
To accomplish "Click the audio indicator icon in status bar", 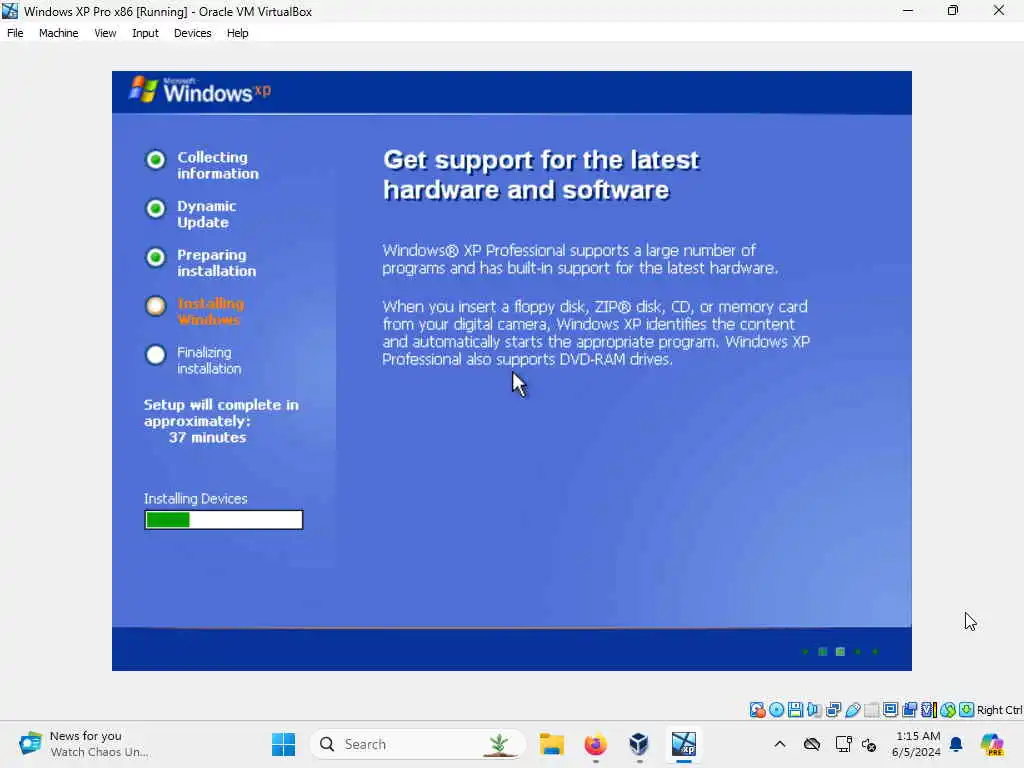I will click(814, 710).
